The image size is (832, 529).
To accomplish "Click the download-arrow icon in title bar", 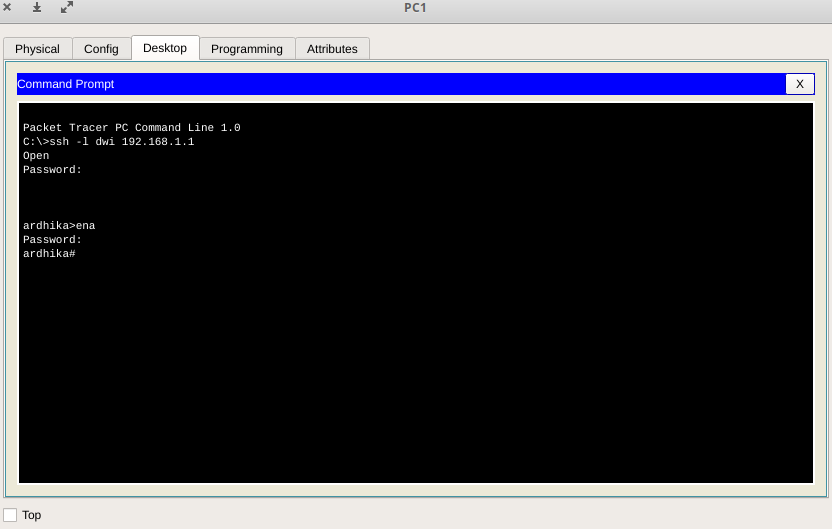I will pyautogui.click(x=37, y=7).
